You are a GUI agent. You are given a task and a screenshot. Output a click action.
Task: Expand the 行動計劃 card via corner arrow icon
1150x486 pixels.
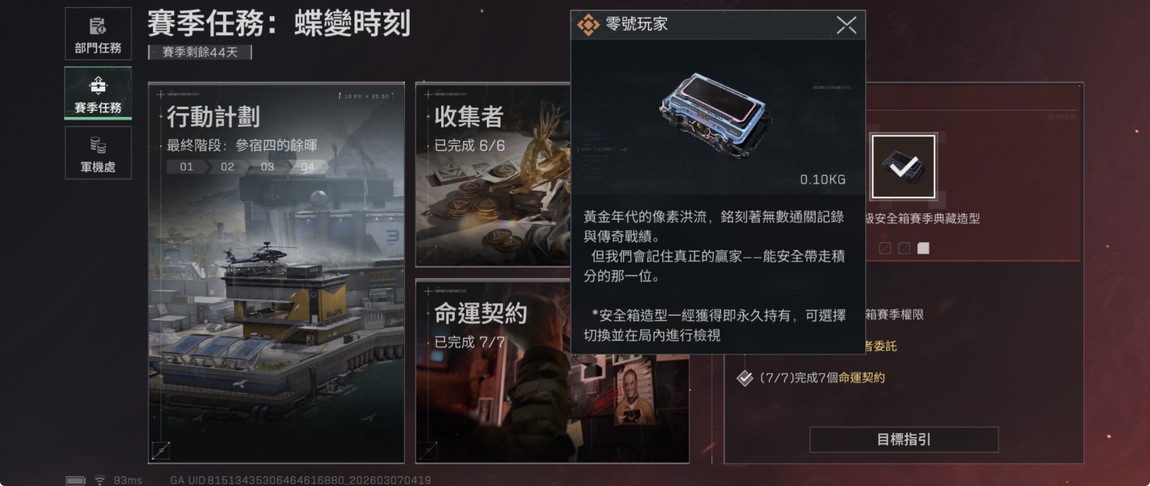tap(163, 450)
